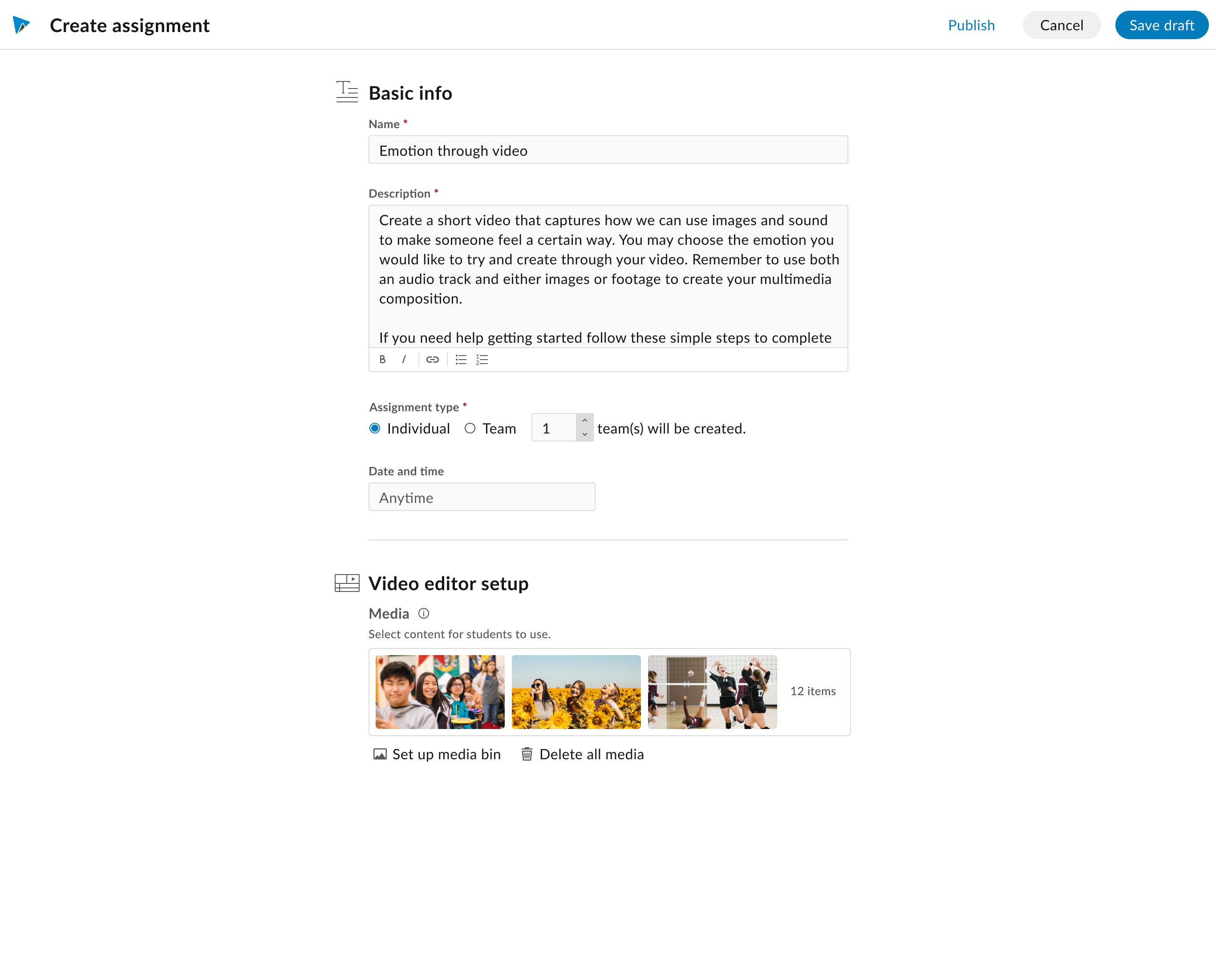Click the media bin image icon

tap(380, 754)
